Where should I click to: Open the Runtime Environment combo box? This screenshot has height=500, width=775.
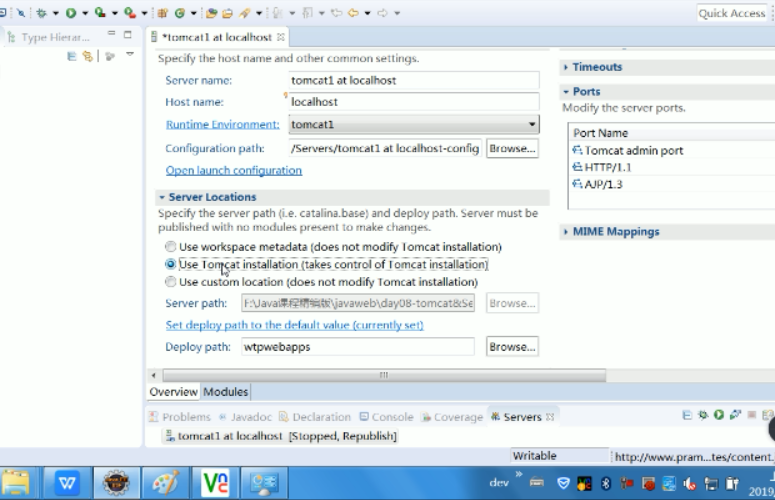(x=414, y=124)
